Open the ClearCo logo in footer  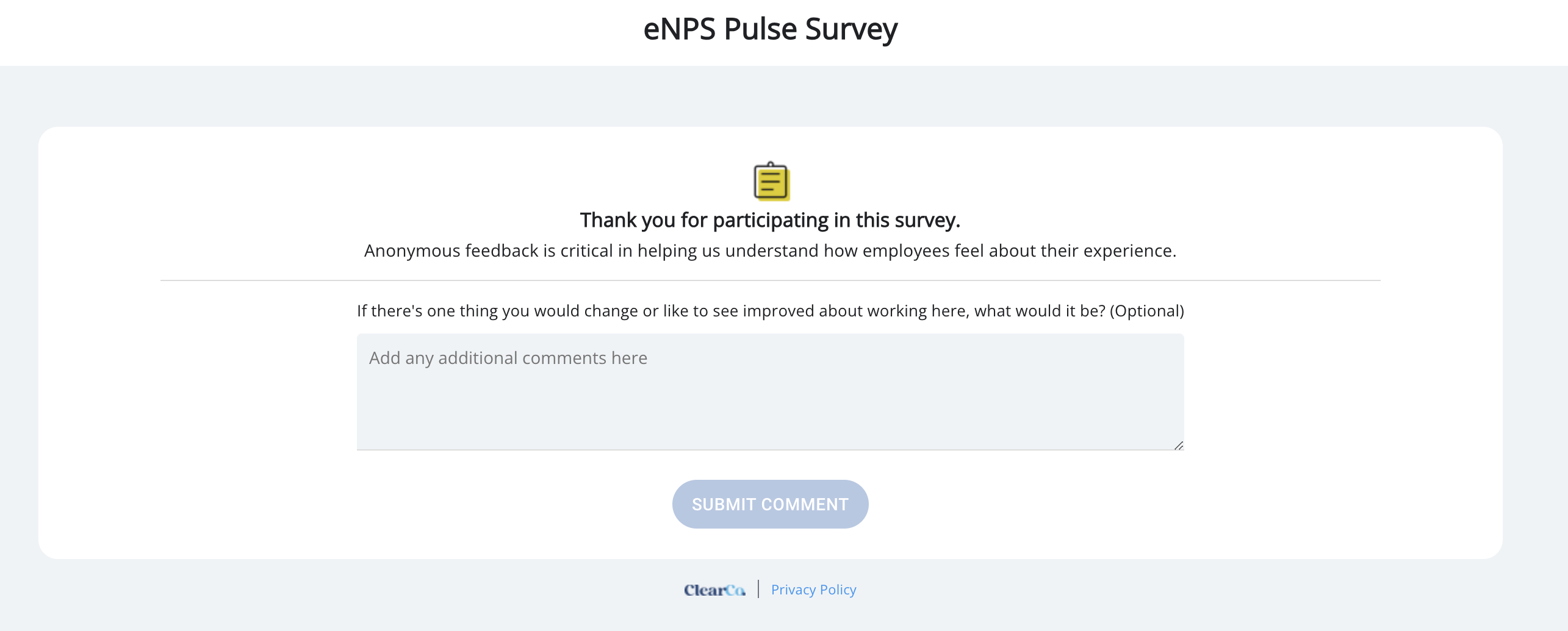(714, 590)
